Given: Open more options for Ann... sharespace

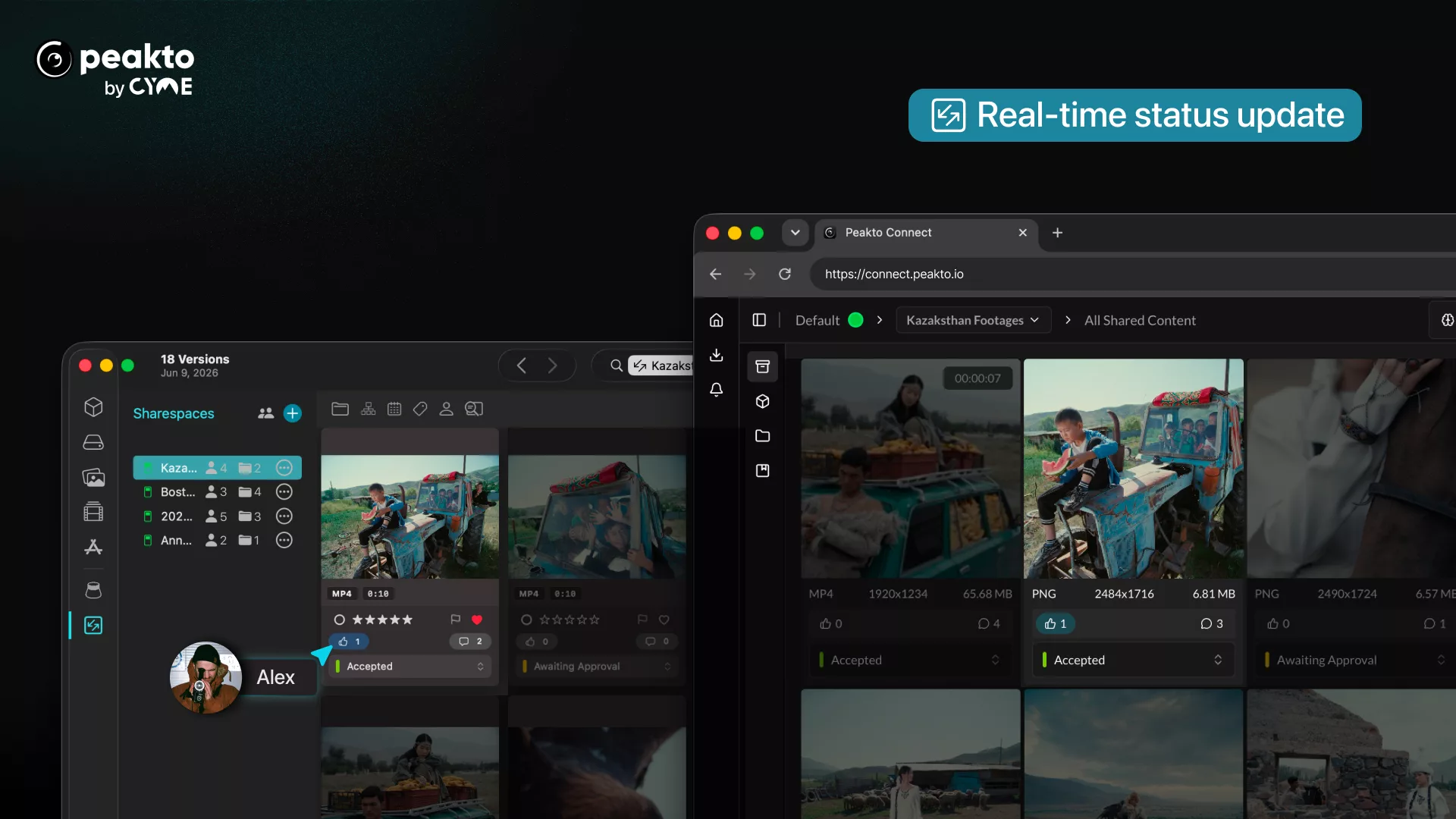Looking at the screenshot, I should (284, 541).
